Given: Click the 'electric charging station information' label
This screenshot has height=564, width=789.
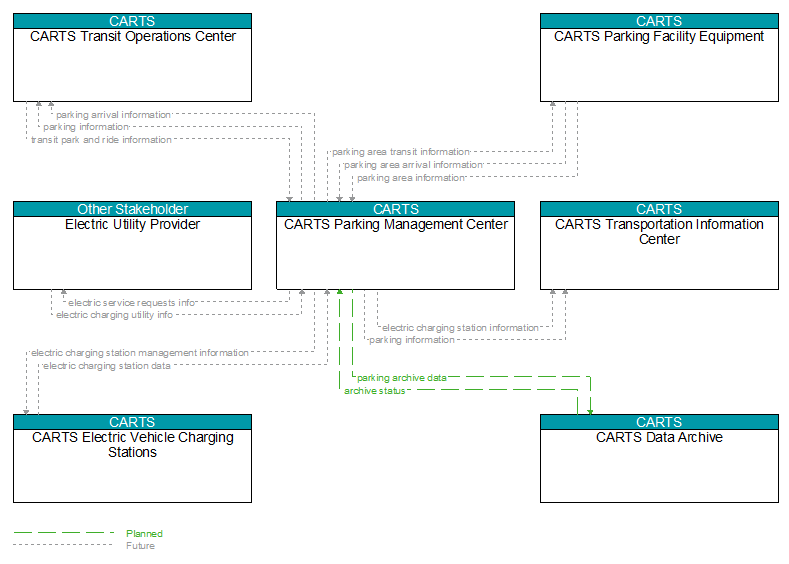Looking at the screenshot, I should tap(460, 328).
